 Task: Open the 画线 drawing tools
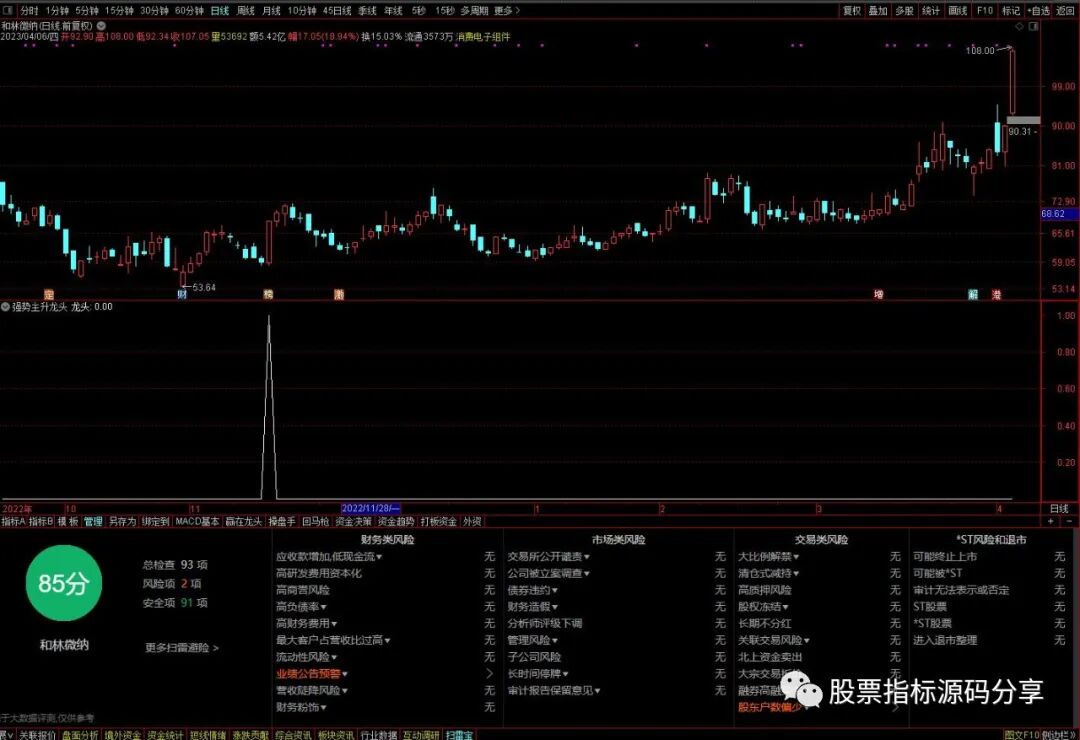957,10
